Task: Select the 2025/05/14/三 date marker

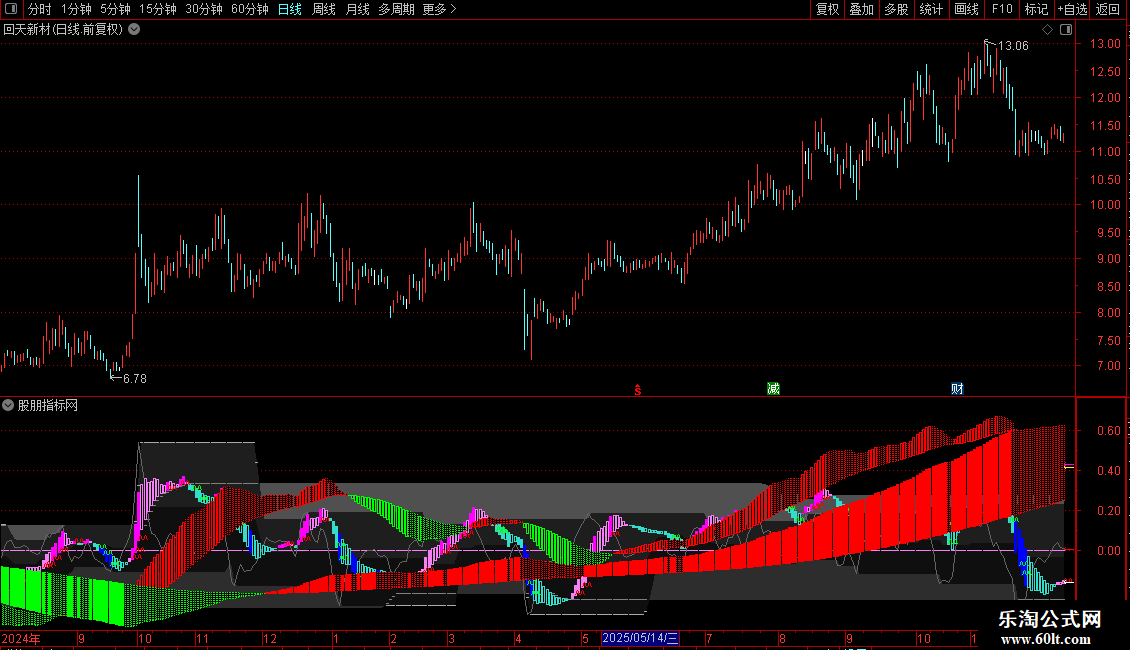Action: tap(640, 638)
